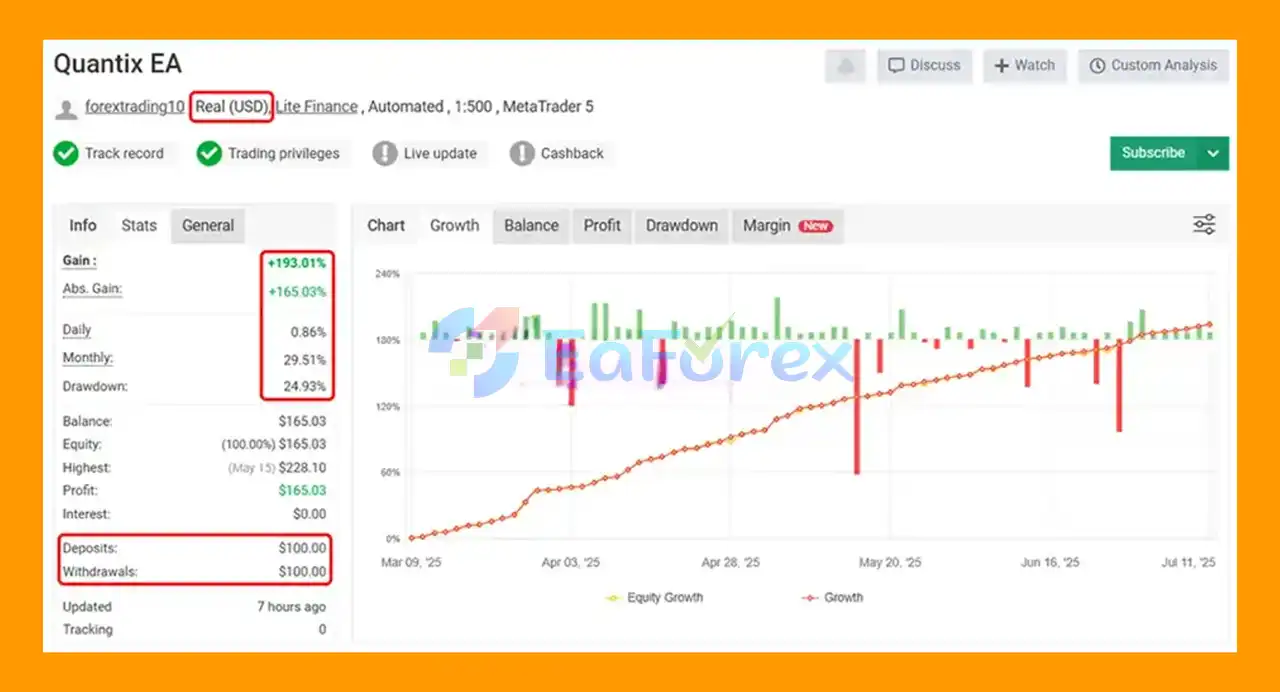Click the Quantix EA title
Image resolution: width=1280 pixels, height=692 pixels.
point(118,64)
